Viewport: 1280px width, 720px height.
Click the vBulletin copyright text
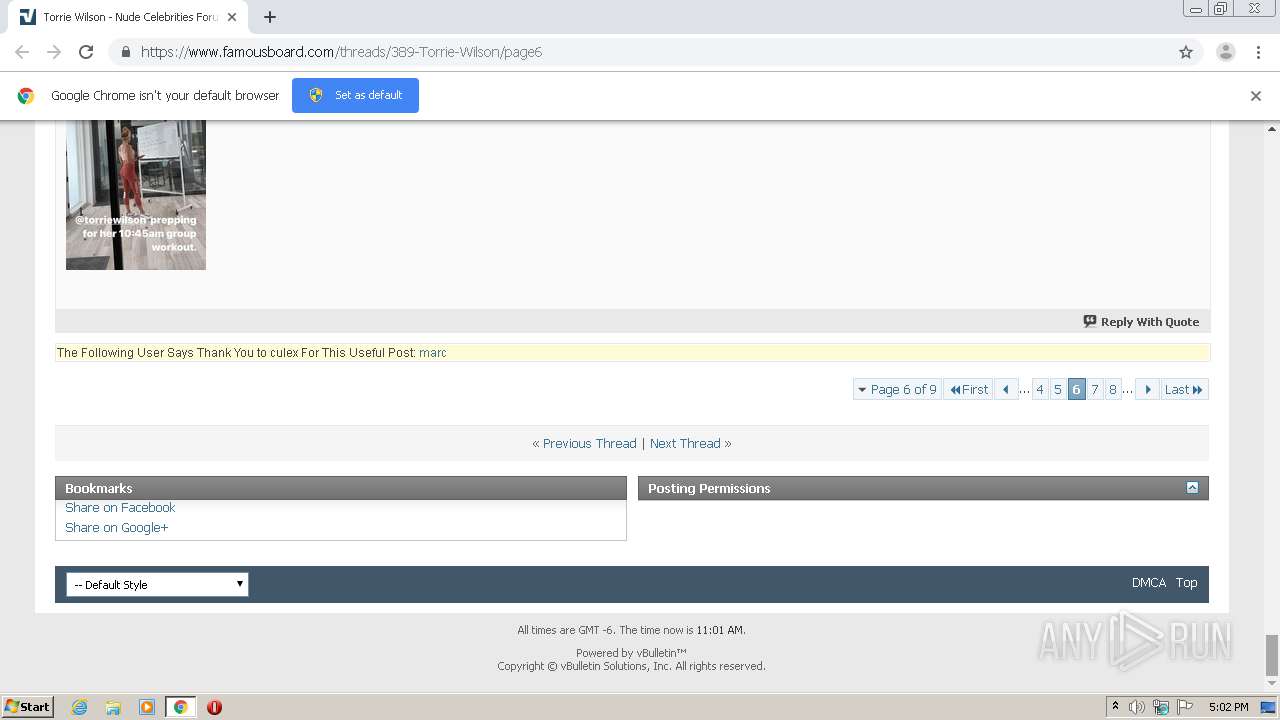(x=631, y=666)
